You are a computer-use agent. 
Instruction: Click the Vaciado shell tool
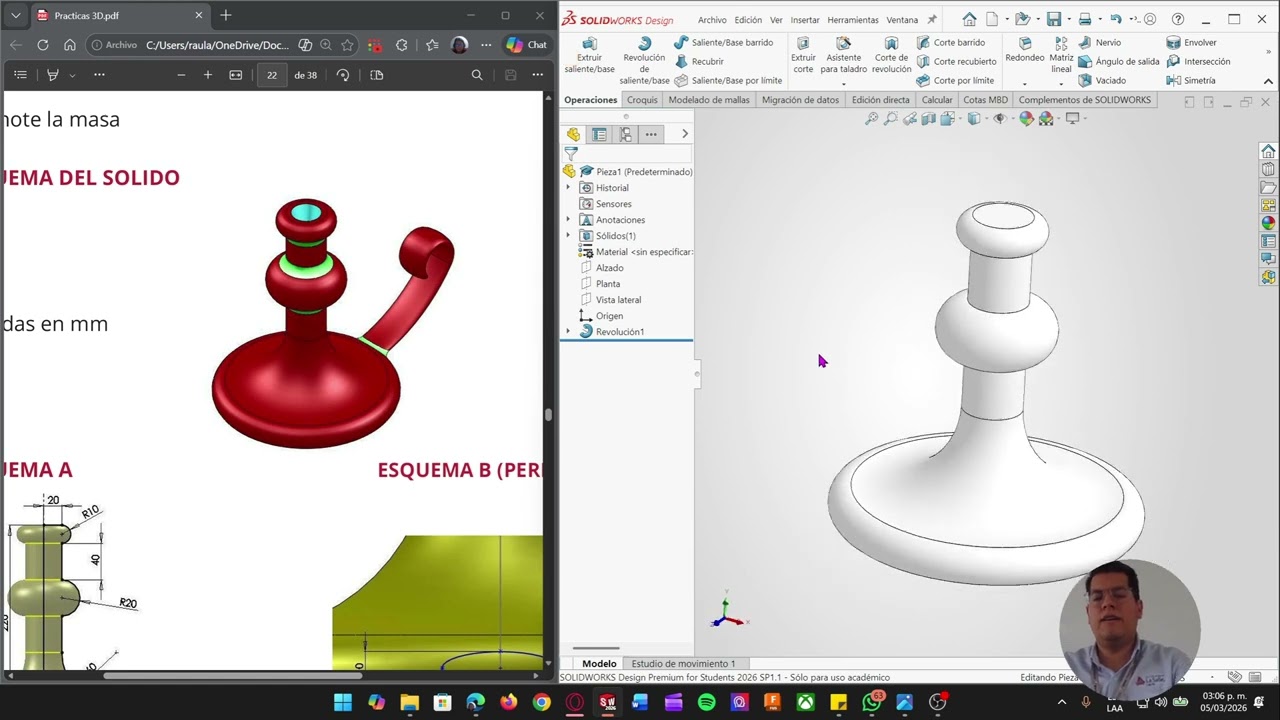(x=1101, y=81)
